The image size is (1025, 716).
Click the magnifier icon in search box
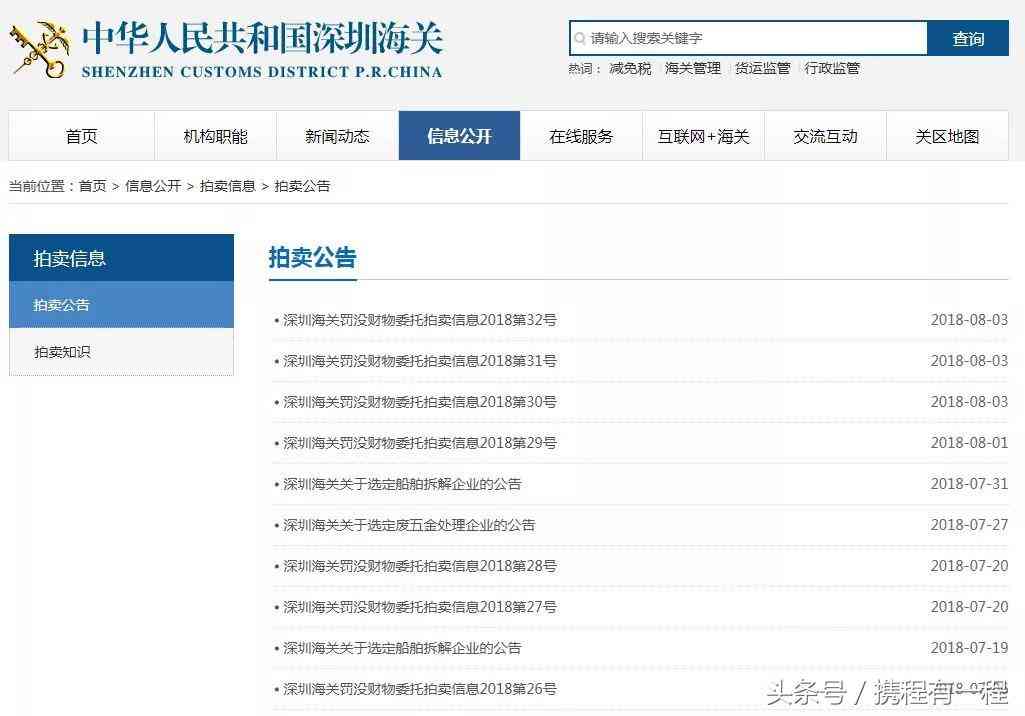pos(580,39)
